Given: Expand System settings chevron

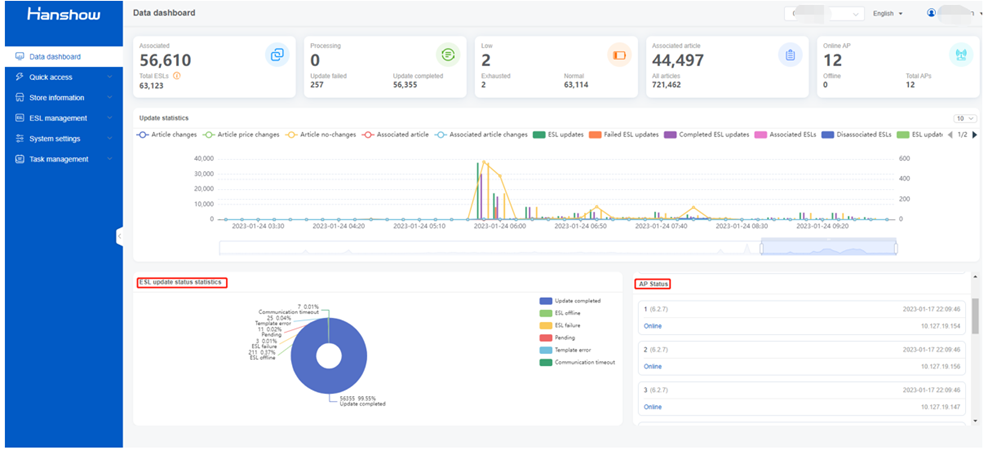Looking at the screenshot, I should (110, 138).
